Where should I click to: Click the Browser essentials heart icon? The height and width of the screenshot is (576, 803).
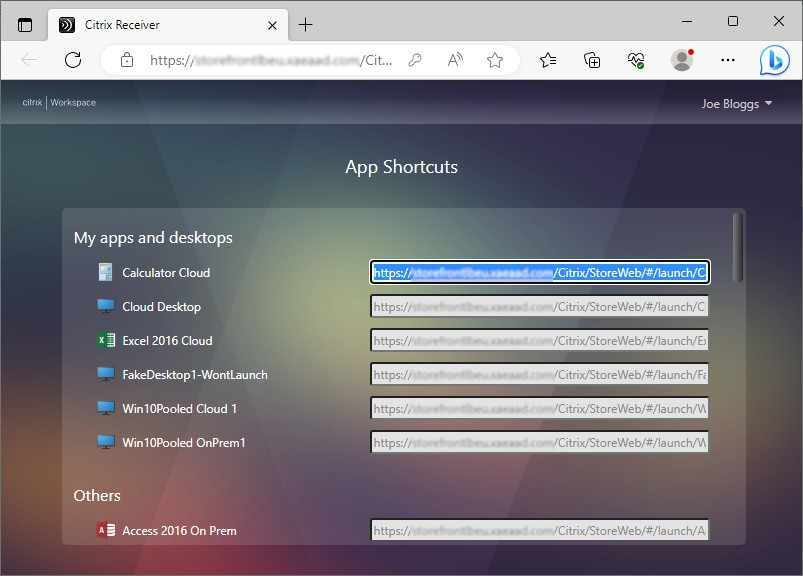tap(635, 60)
